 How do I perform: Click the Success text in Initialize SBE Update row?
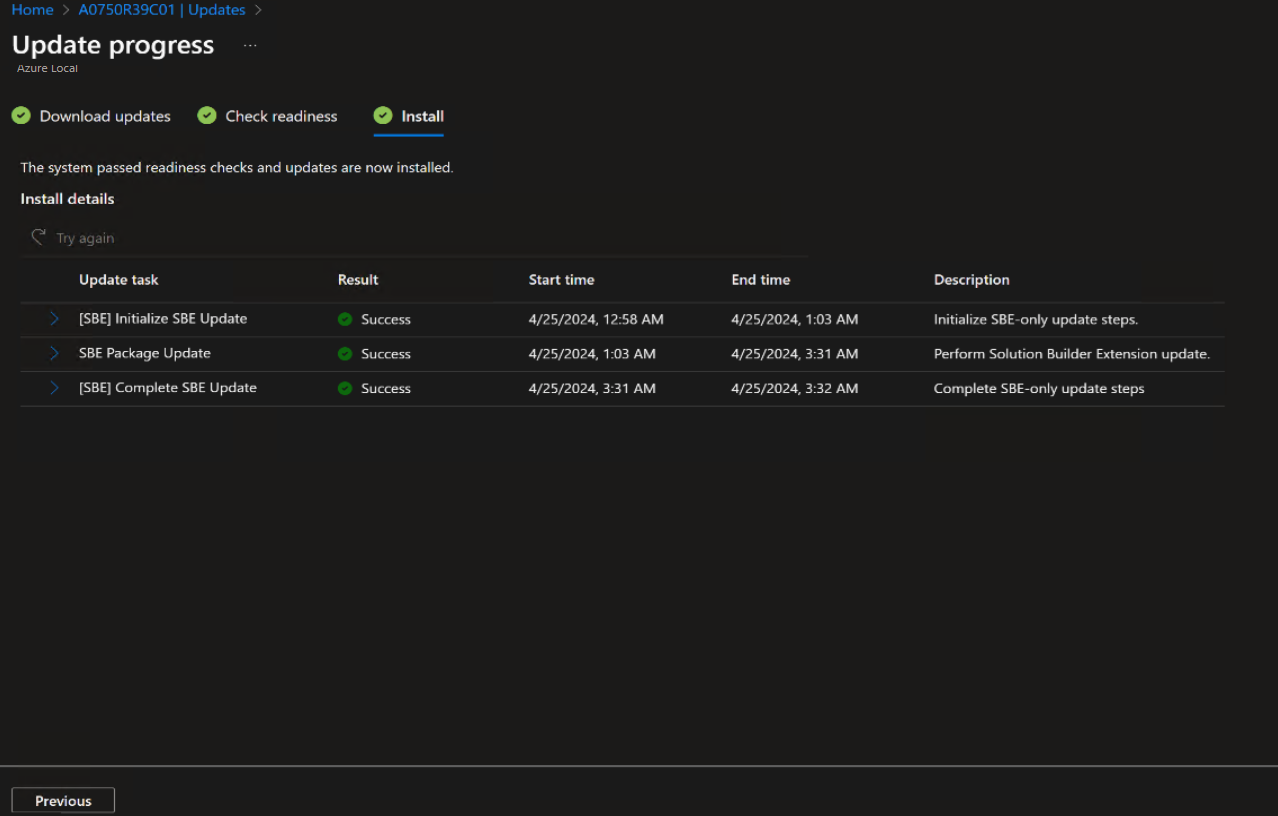click(x=386, y=320)
